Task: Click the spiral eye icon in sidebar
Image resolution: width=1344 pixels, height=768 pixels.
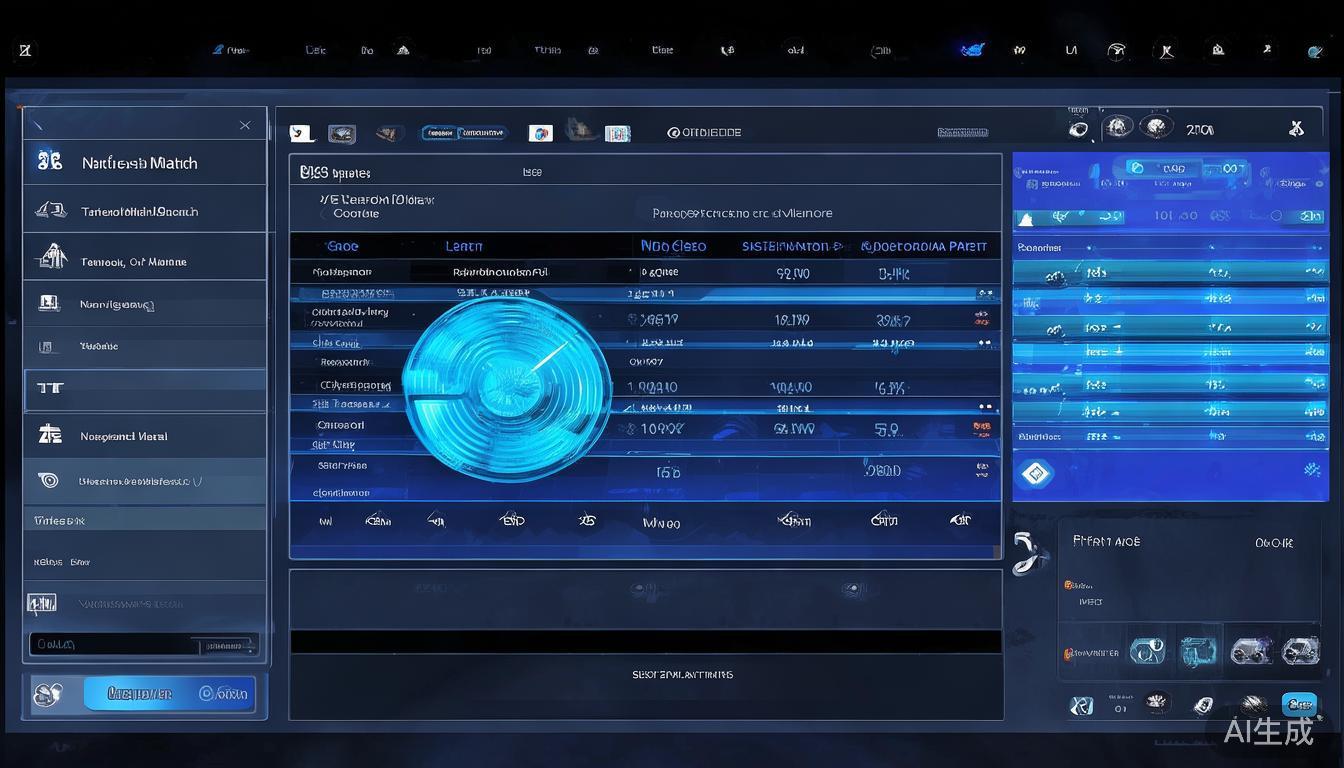Action: [x=48, y=481]
